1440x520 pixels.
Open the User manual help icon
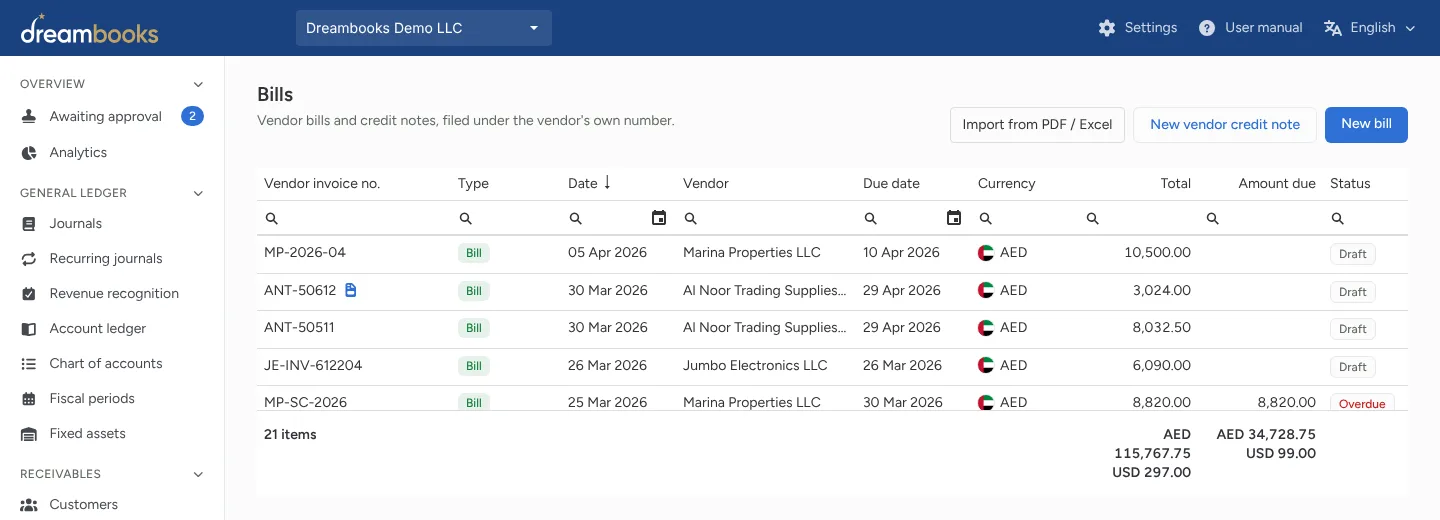[1207, 28]
